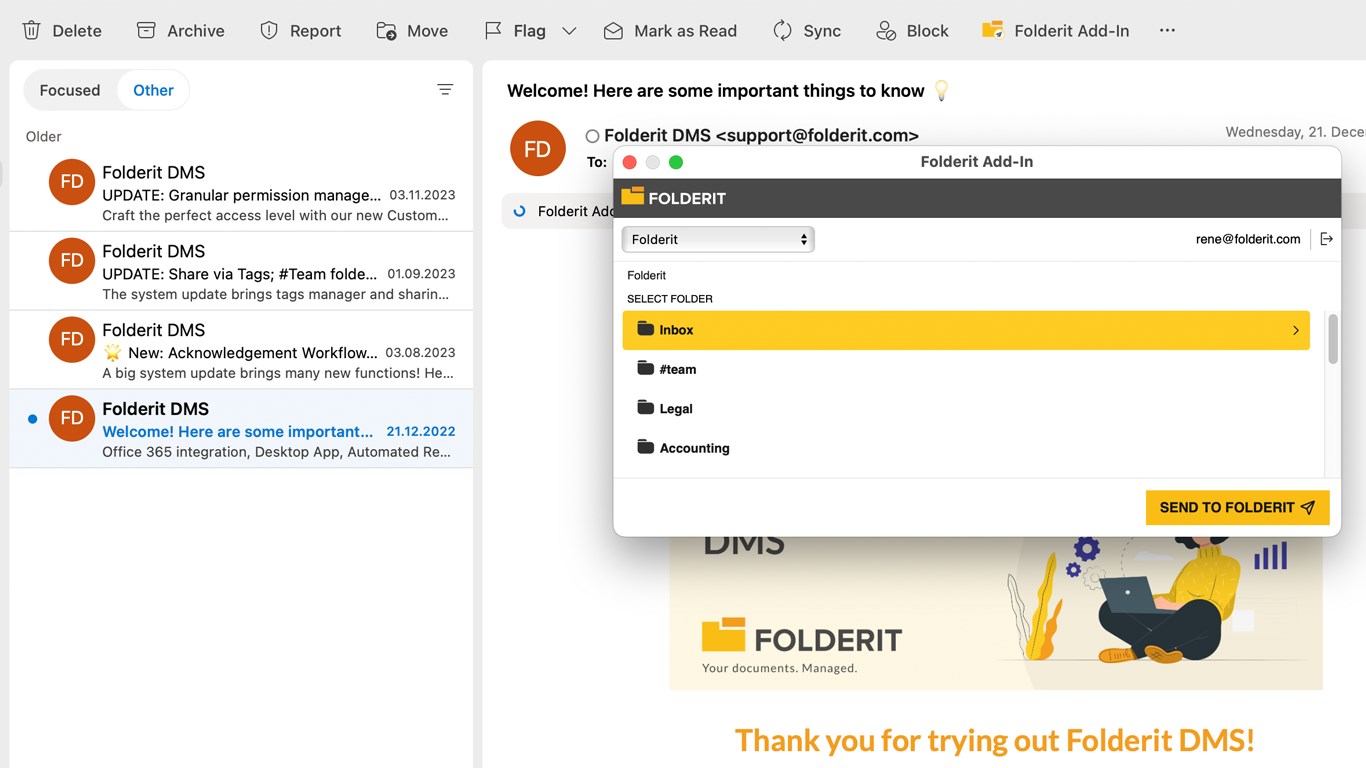
Task: Click the #team folder icon
Action: (x=645, y=368)
